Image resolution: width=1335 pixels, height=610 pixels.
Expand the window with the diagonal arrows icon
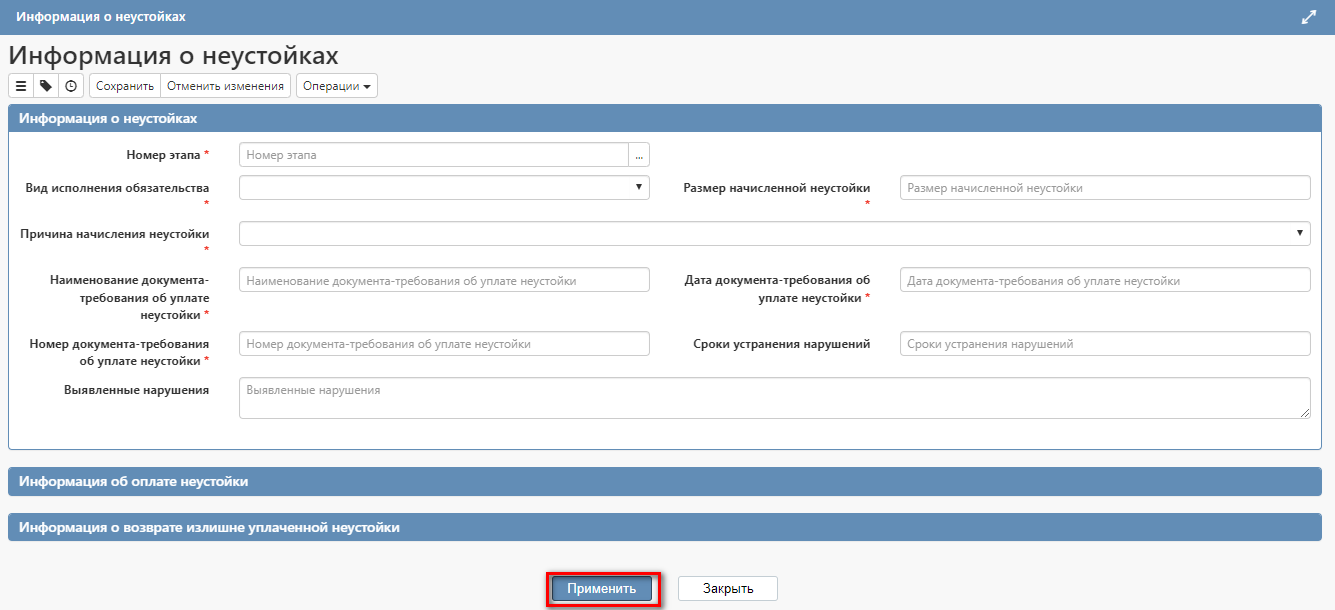[x=1308, y=17]
